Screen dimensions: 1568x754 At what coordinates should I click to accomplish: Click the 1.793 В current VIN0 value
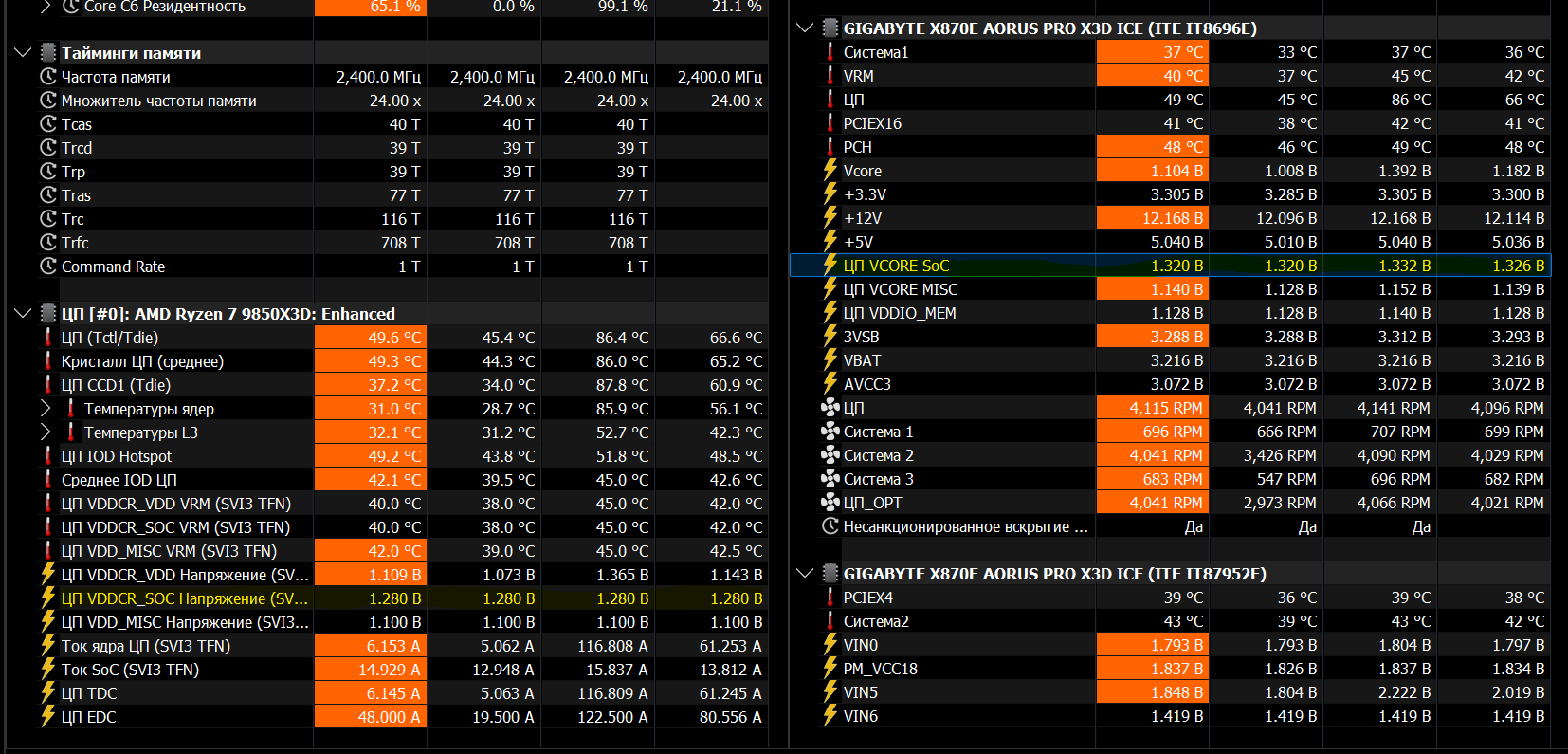click(1176, 645)
